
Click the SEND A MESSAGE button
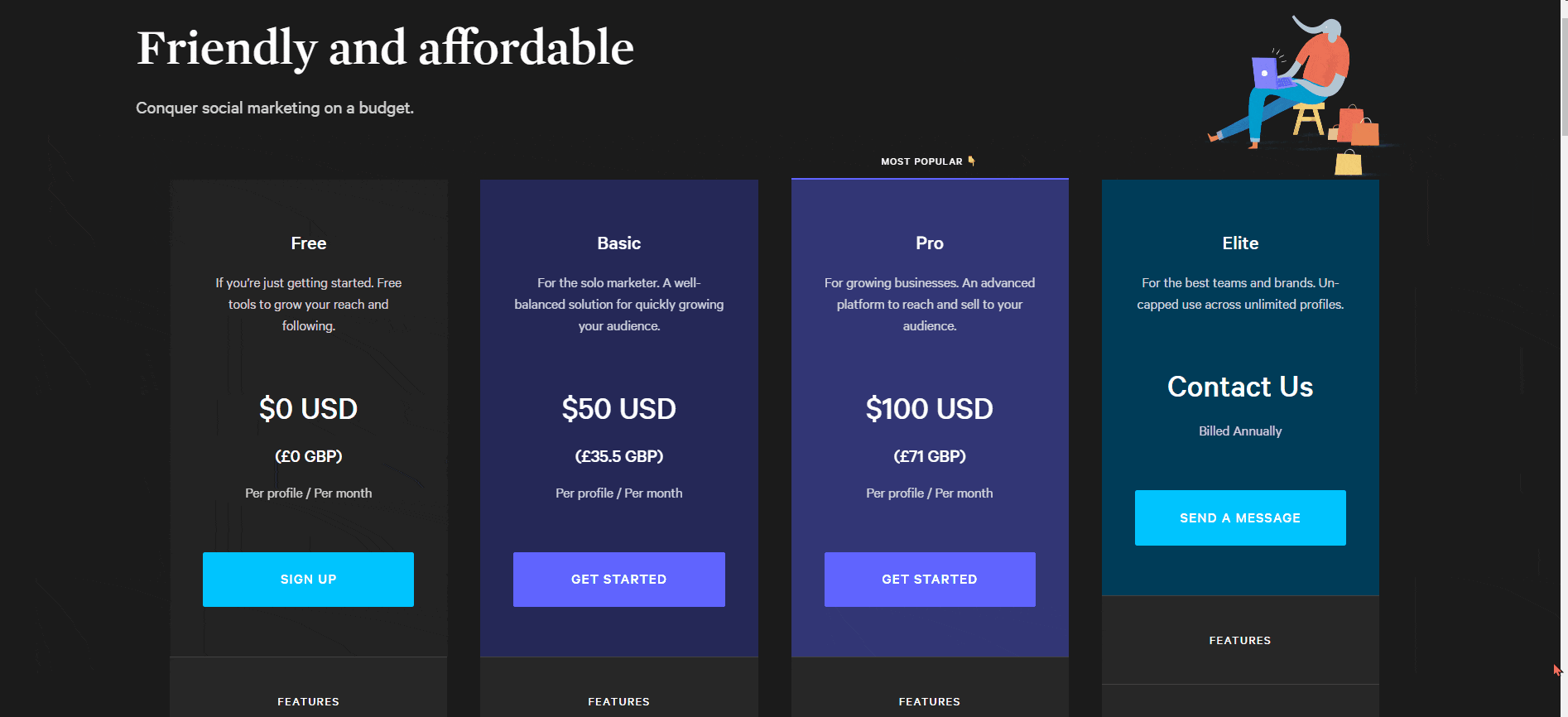1240,518
